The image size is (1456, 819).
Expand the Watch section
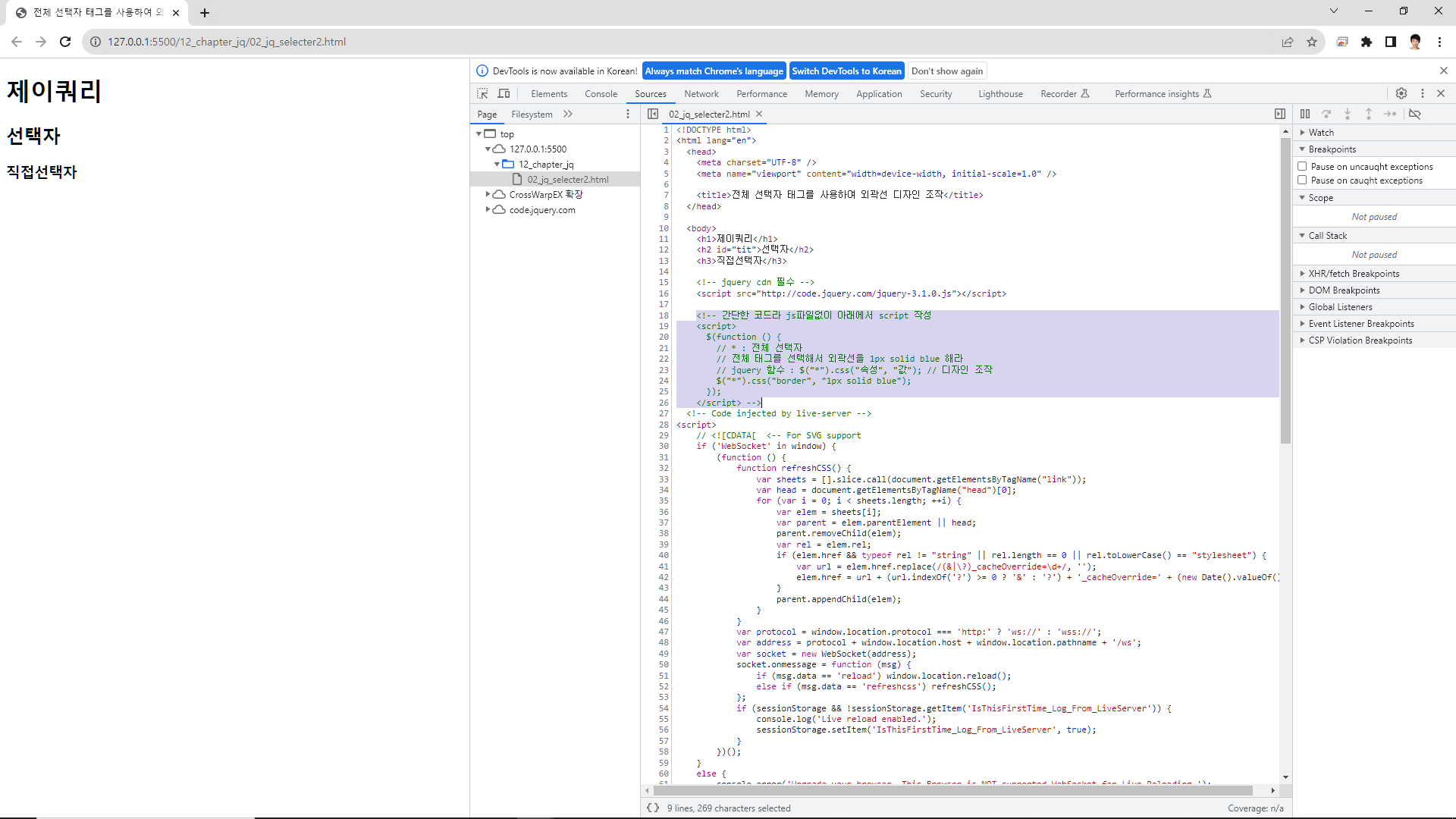(x=1321, y=133)
